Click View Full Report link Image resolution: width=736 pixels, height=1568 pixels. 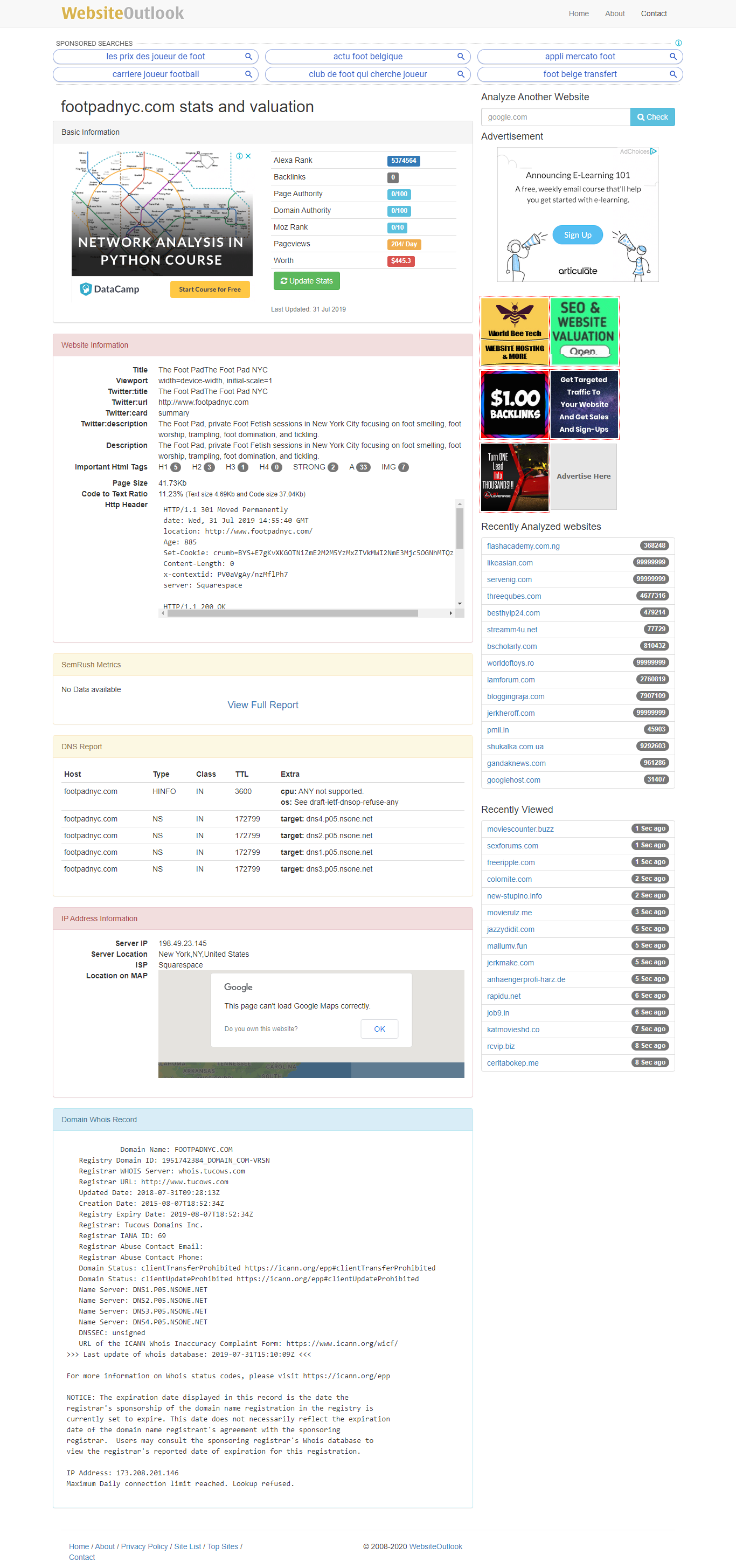tap(263, 705)
